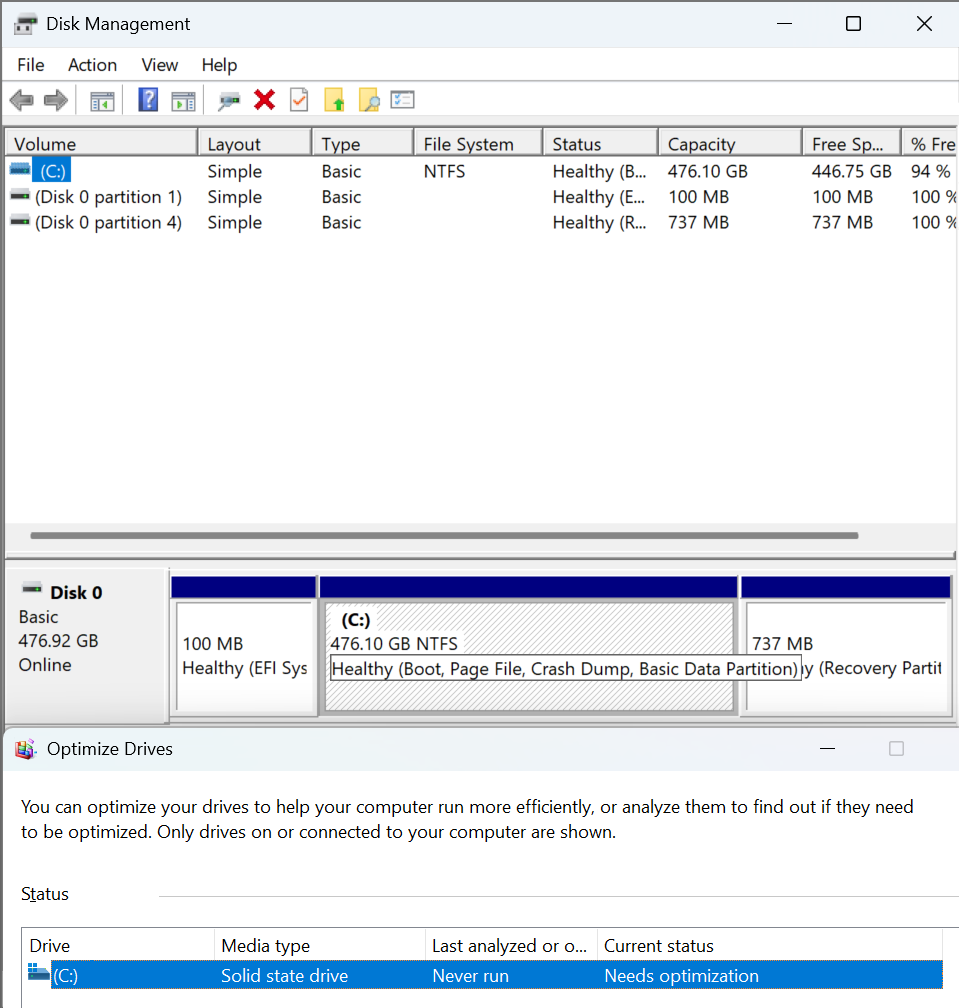The height and width of the screenshot is (1008, 959).
Task: Sort by the Status column header
Action: pos(601,143)
